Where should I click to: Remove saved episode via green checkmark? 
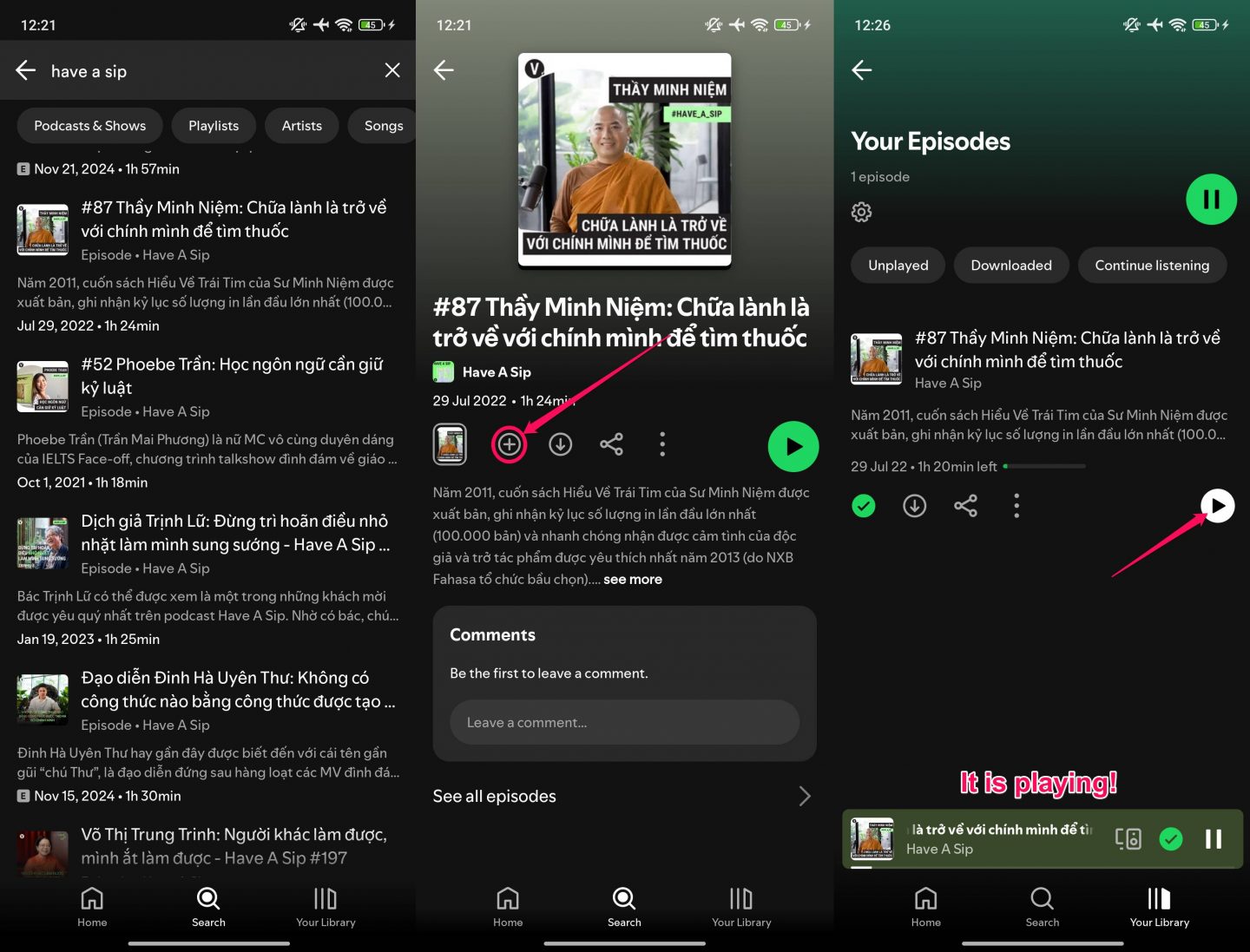point(864,505)
